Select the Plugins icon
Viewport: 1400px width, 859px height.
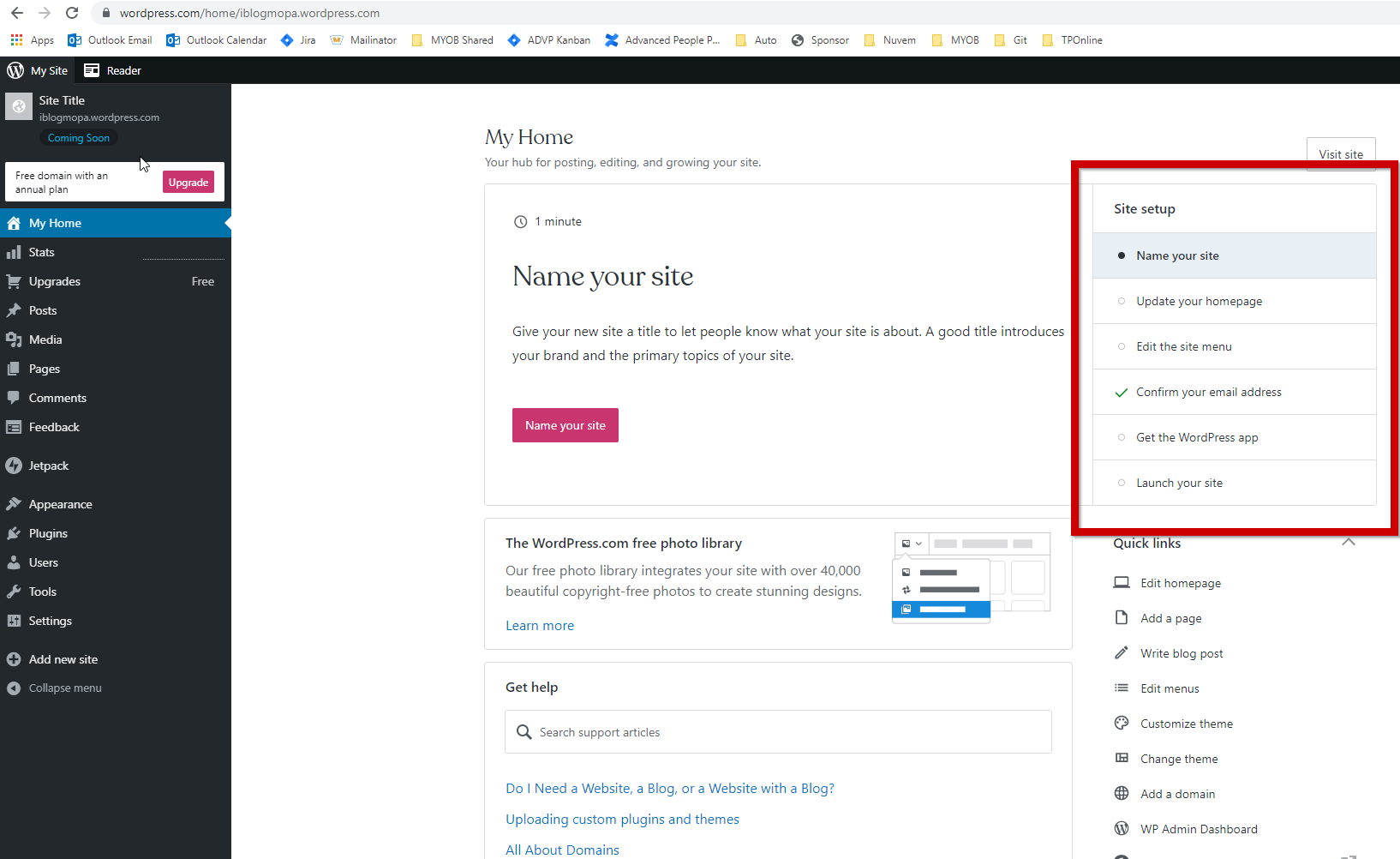tap(14, 533)
